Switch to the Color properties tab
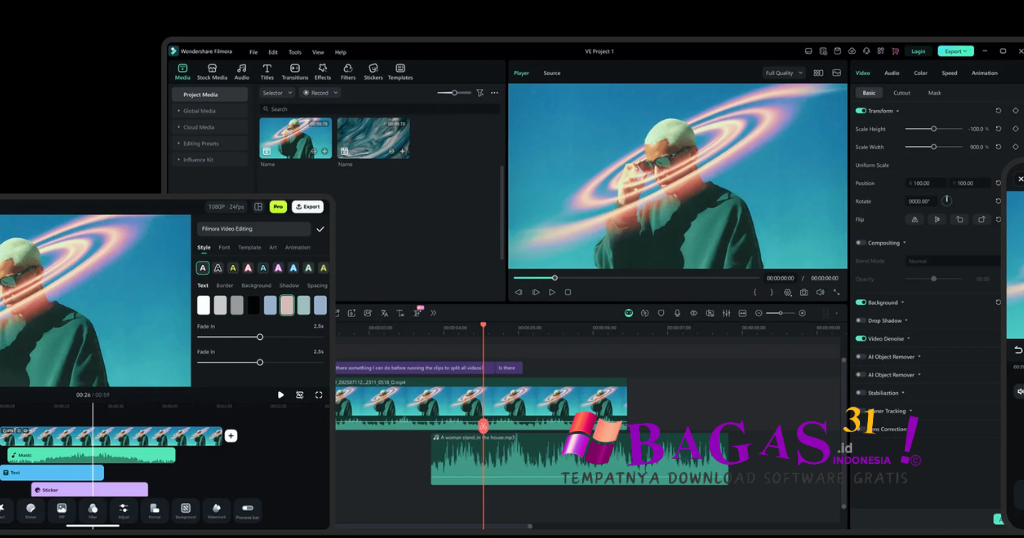 (x=920, y=73)
